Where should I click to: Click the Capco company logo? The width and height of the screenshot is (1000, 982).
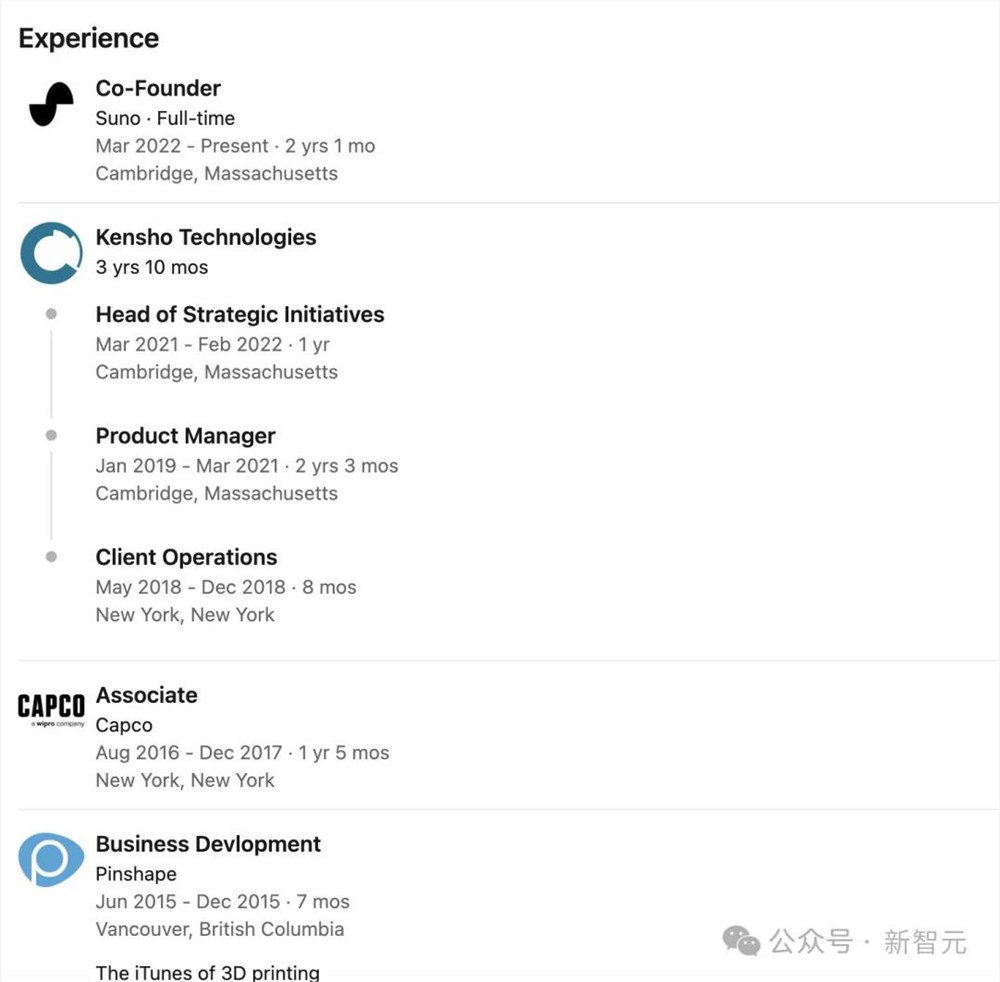(51, 708)
